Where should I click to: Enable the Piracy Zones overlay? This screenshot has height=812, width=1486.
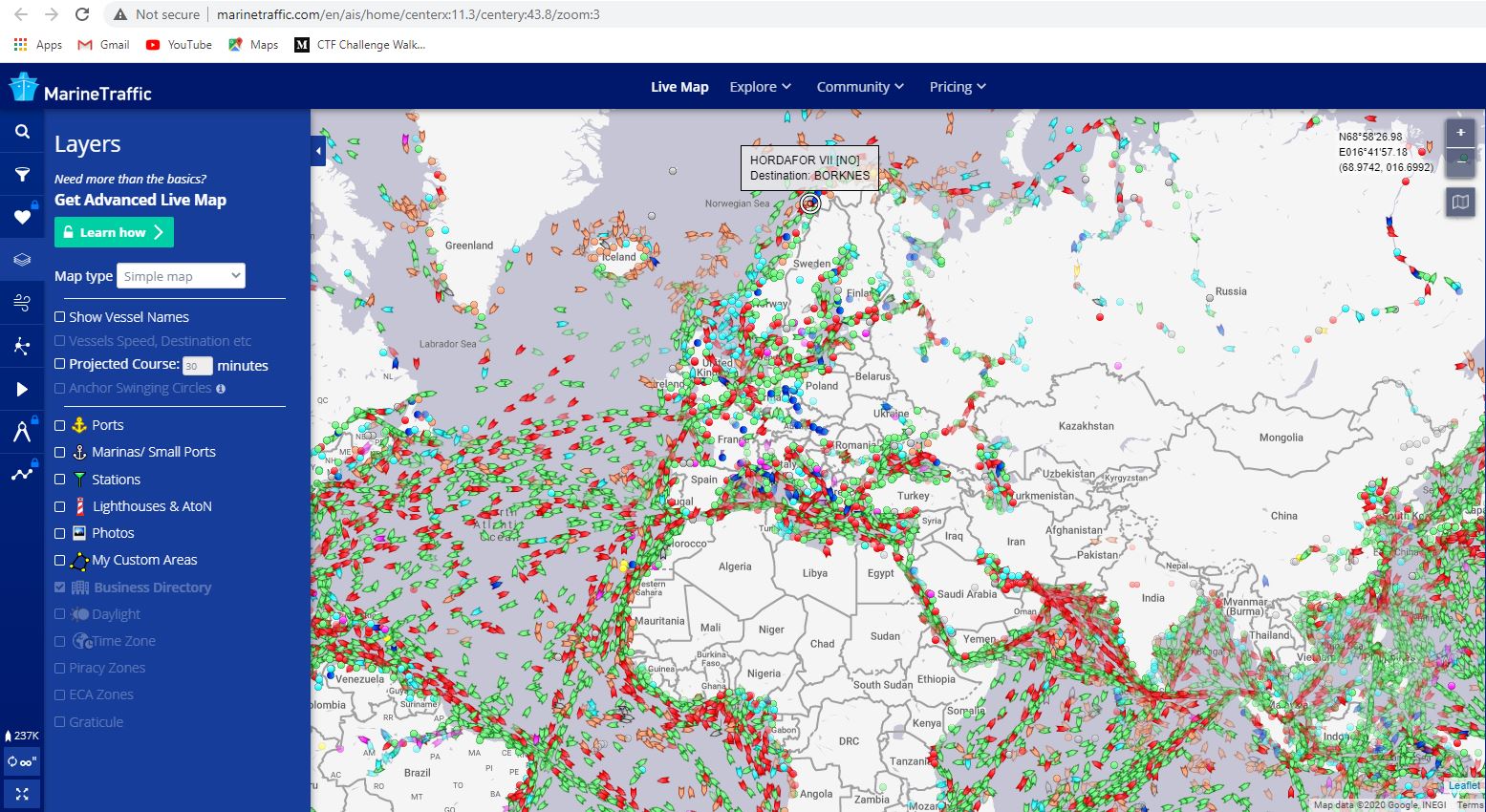(59, 667)
